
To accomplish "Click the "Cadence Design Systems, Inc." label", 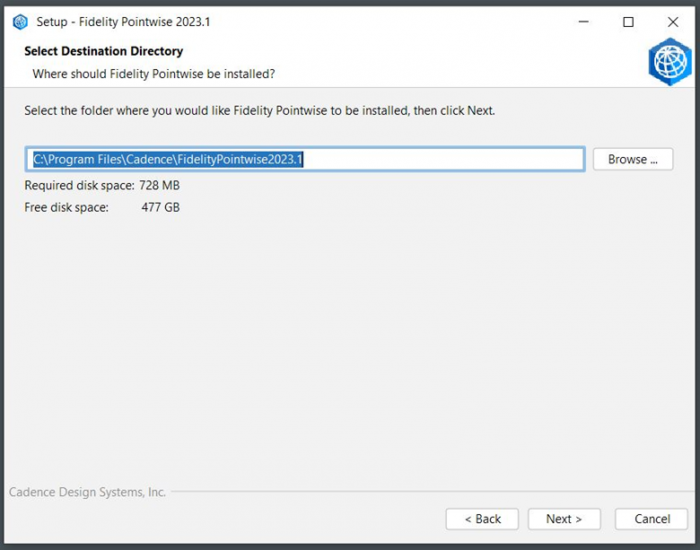I will pyautogui.click(x=88, y=492).
